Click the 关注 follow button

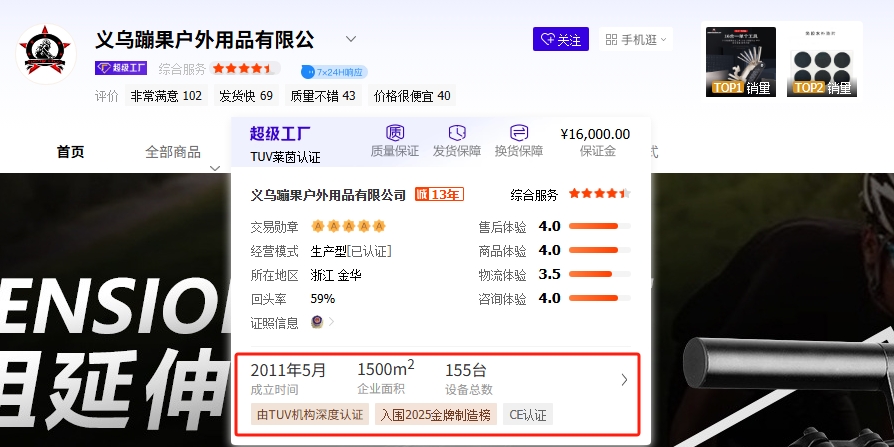(561, 39)
